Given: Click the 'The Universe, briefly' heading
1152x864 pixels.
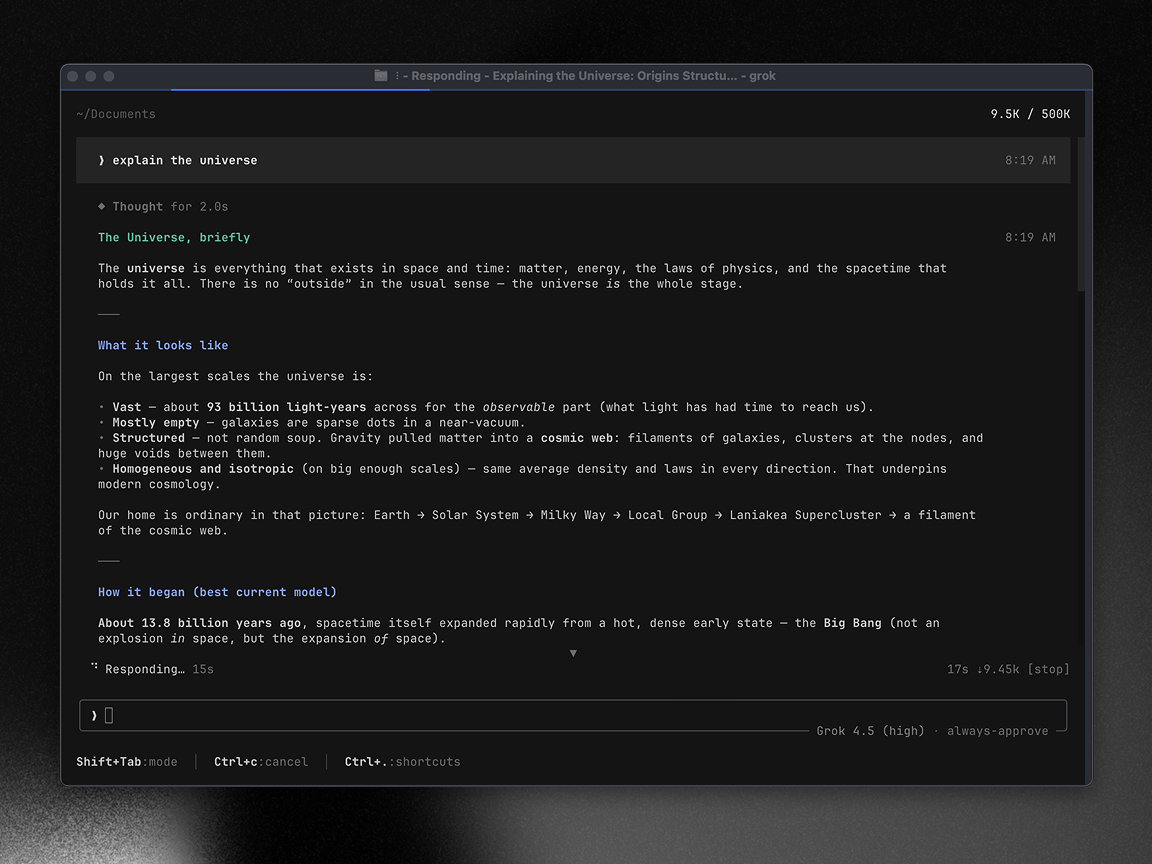Looking at the screenshot, I should 174,237.
